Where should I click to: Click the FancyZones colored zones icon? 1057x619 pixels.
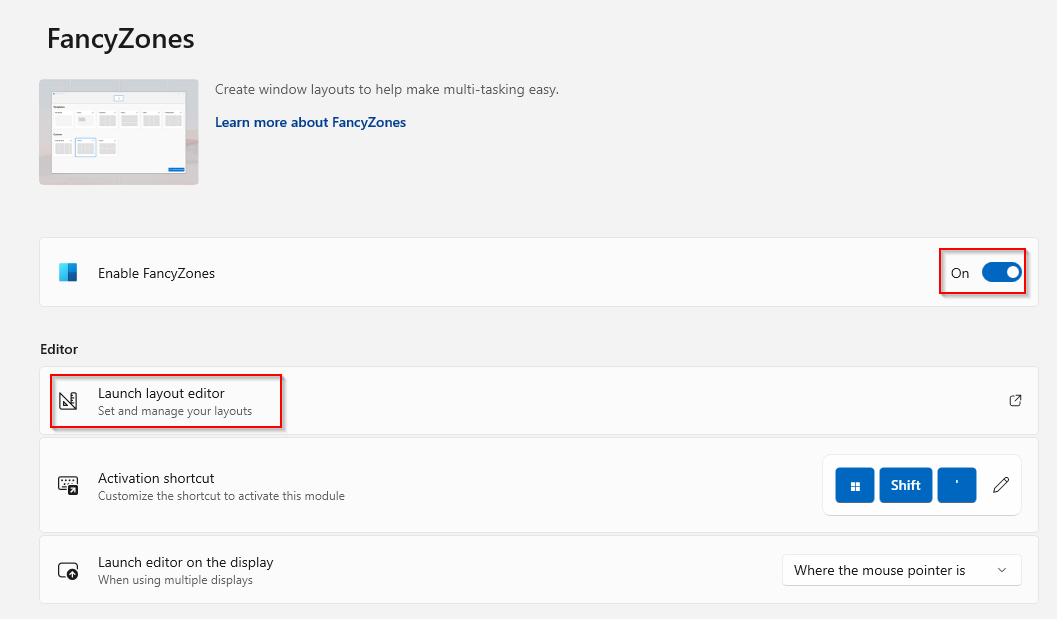(68, 272)
